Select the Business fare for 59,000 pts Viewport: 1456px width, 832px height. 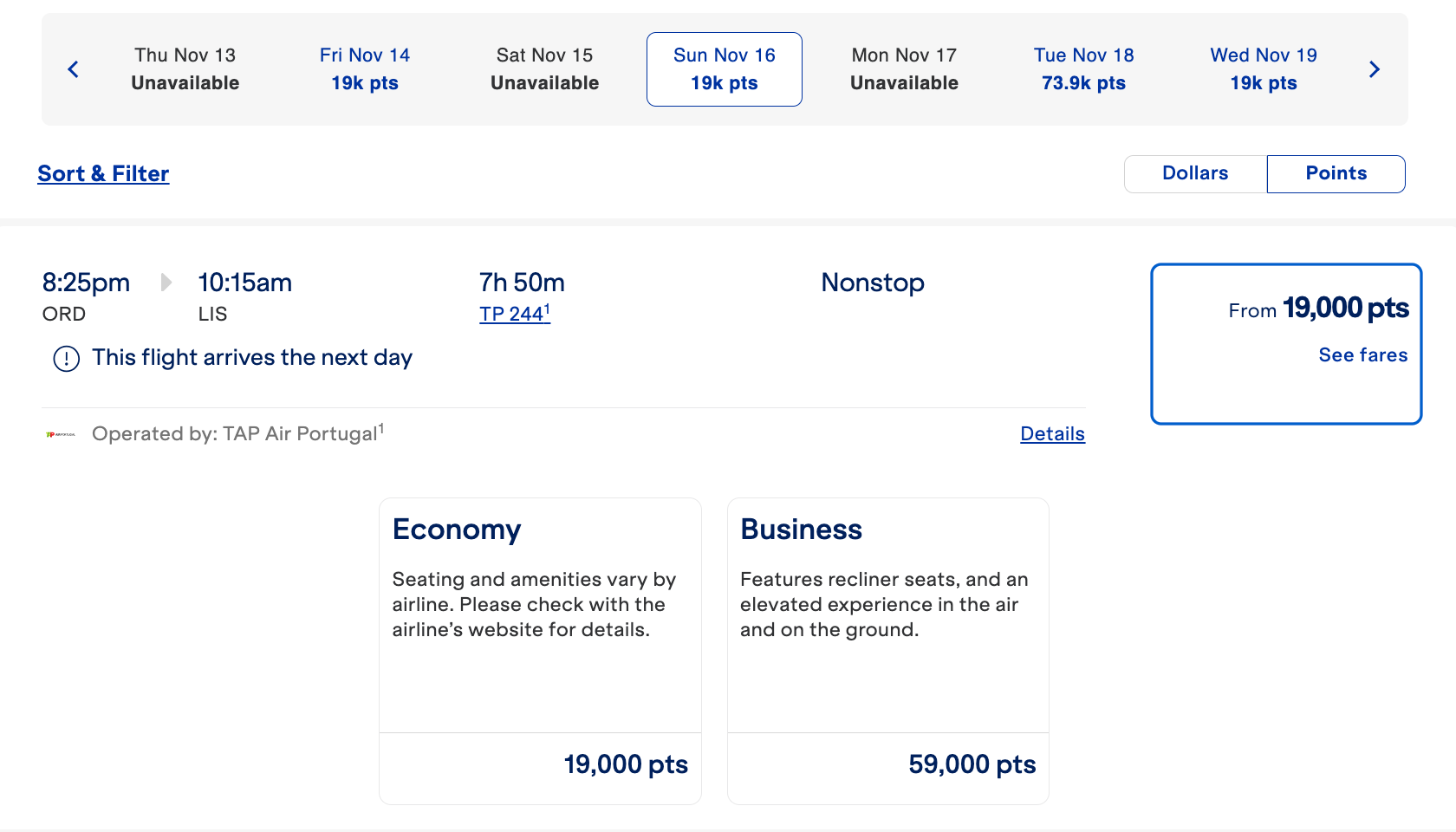tap(887, 650)
